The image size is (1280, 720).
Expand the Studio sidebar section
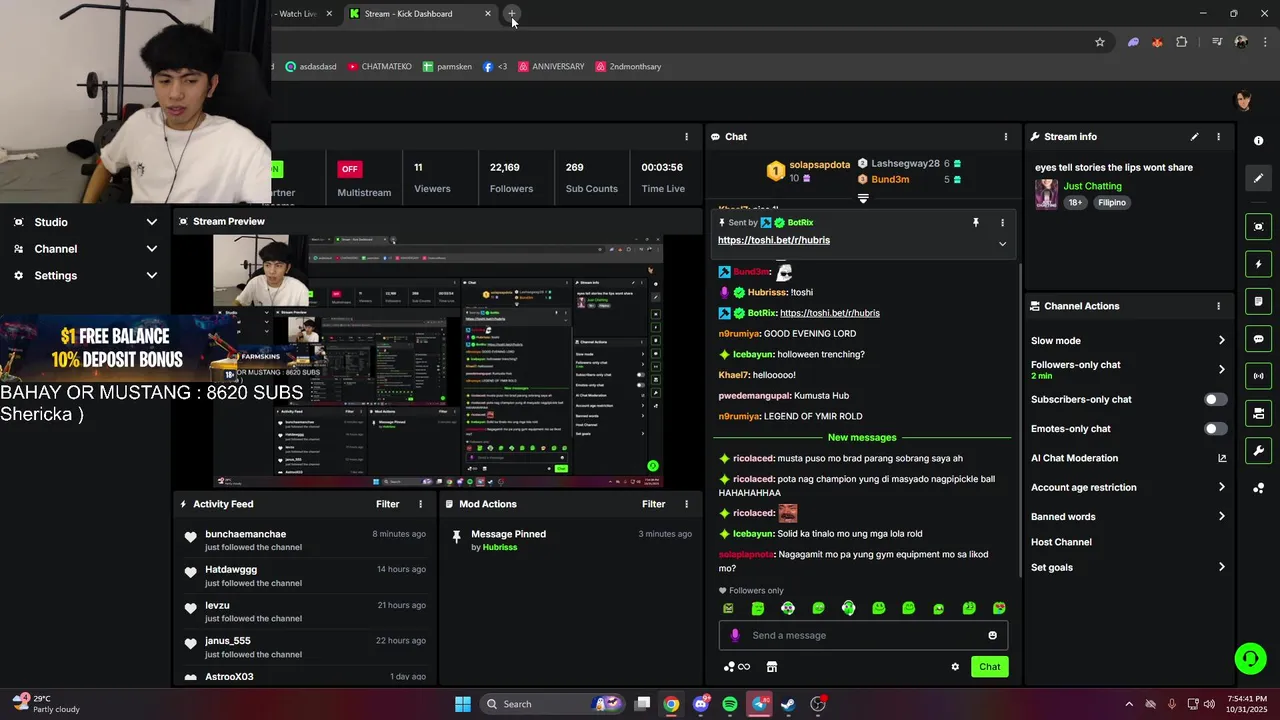point(85,222)
